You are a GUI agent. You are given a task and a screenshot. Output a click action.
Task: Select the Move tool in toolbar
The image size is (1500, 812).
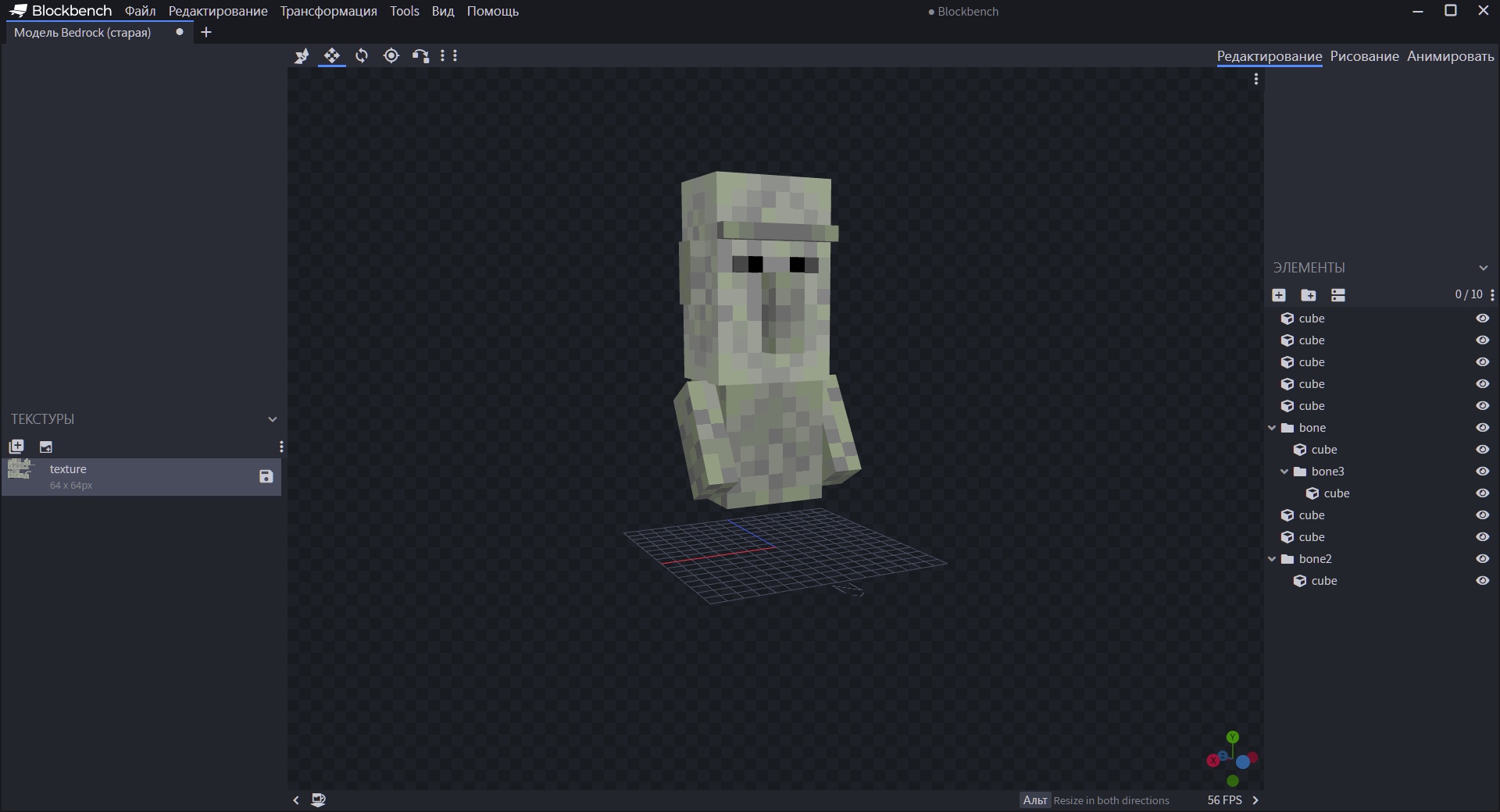pos(332,55)
